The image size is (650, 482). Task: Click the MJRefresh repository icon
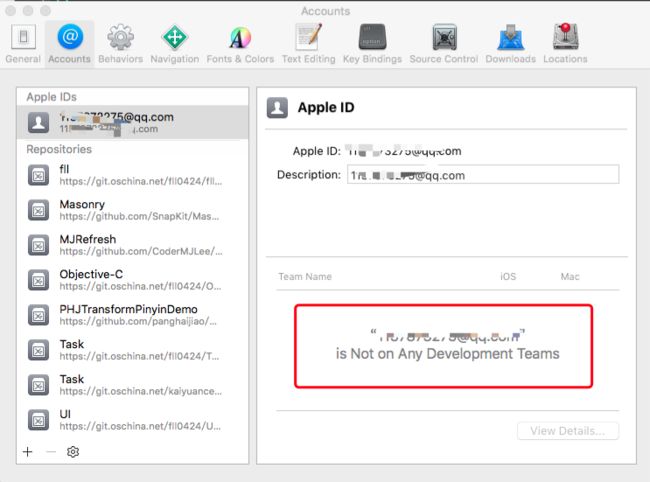[x=38, y=245]
